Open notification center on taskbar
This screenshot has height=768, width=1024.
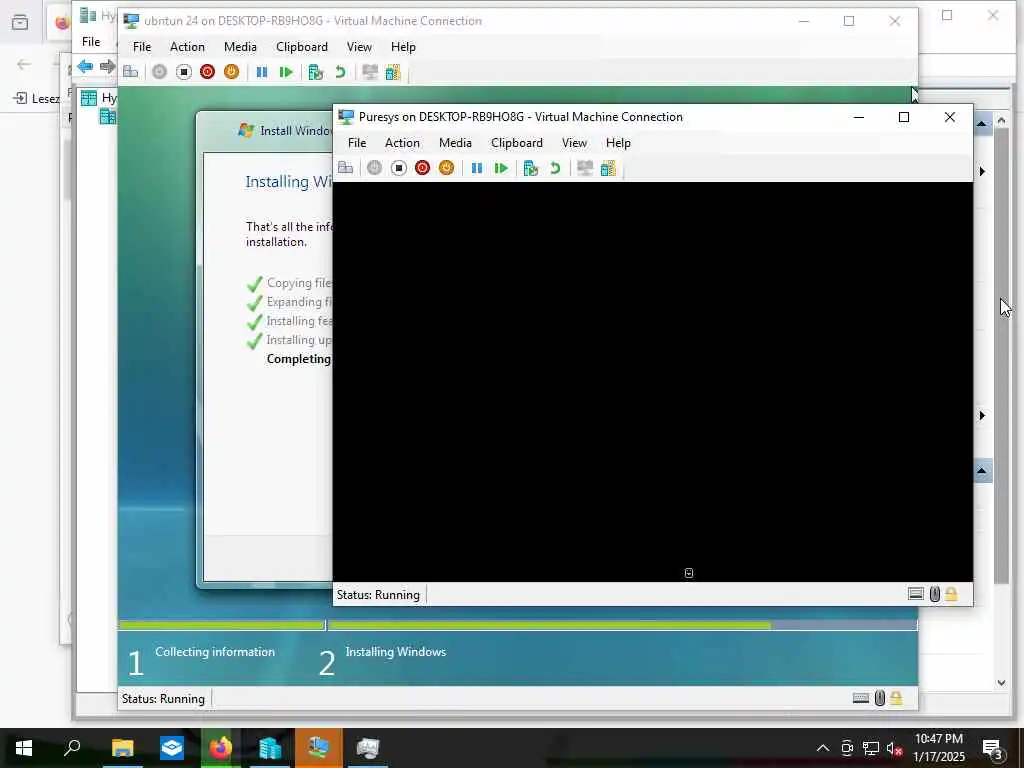pyautogui.click(x=993, y=748)
